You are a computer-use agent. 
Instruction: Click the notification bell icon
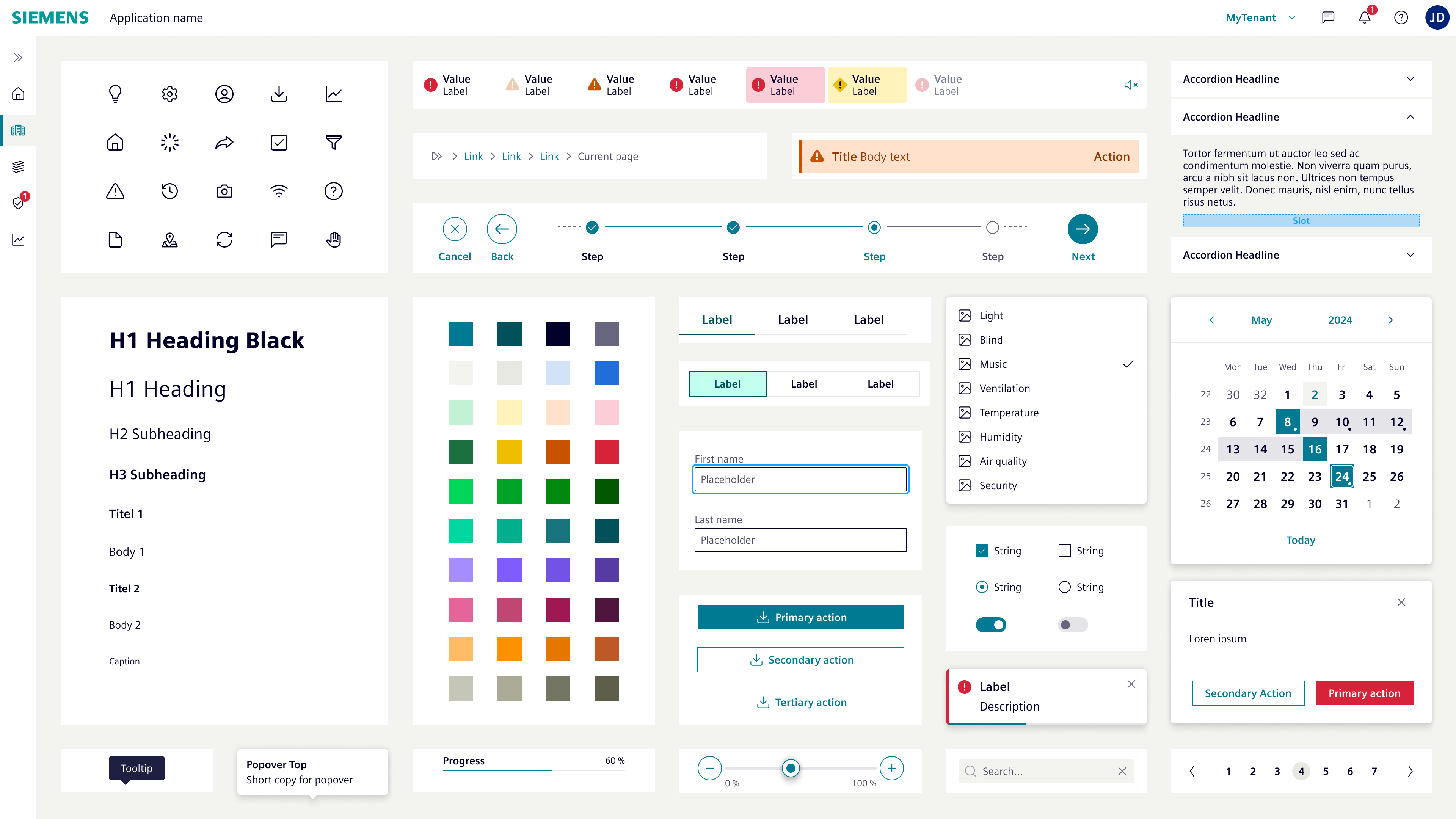(x=1365, y=17)
